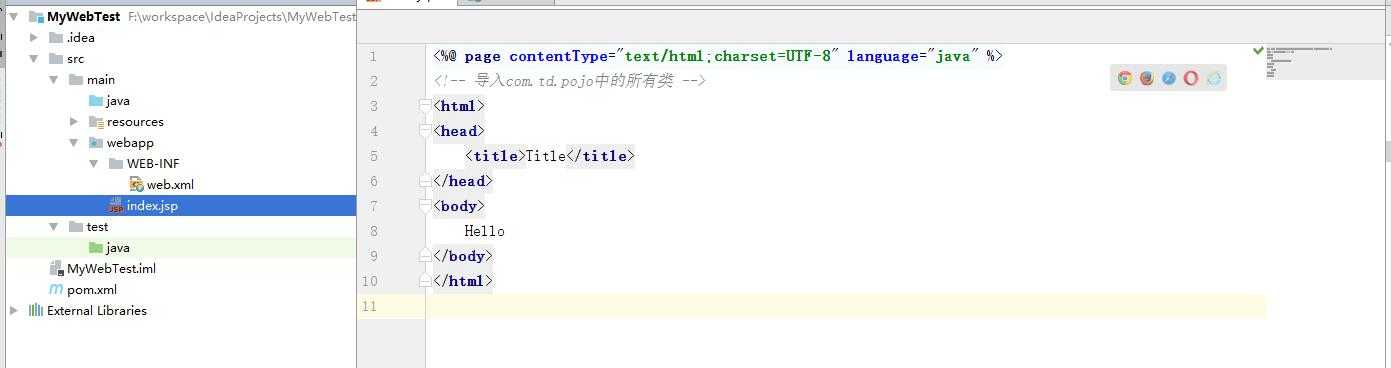Click the closing </title> tag
The height and width of the screenshot is (368, 1391).
coord(601,156)
